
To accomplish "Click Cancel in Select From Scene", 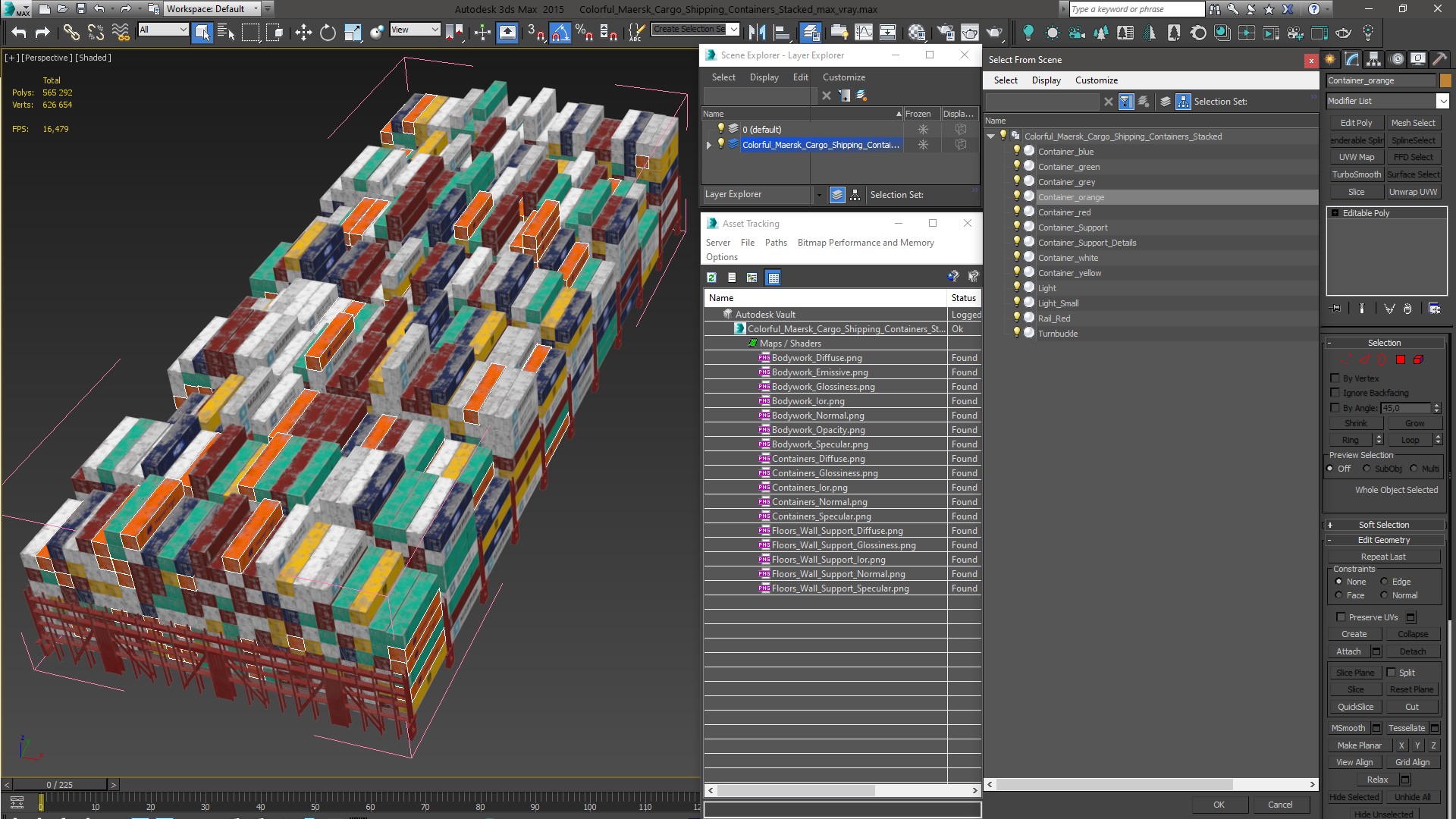I will click(x=1280, y=805).
